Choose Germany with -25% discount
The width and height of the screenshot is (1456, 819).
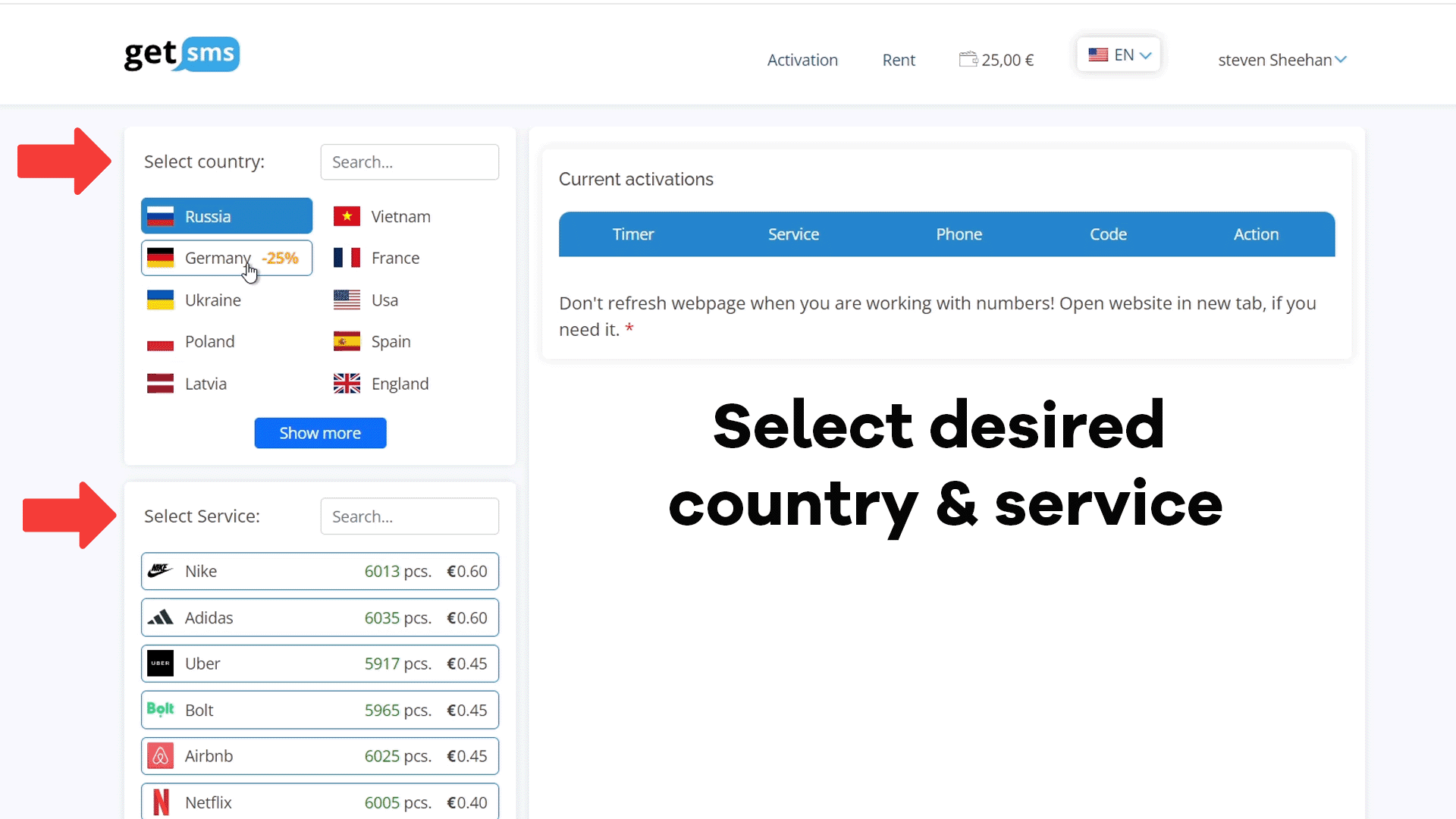pos(227,258)
